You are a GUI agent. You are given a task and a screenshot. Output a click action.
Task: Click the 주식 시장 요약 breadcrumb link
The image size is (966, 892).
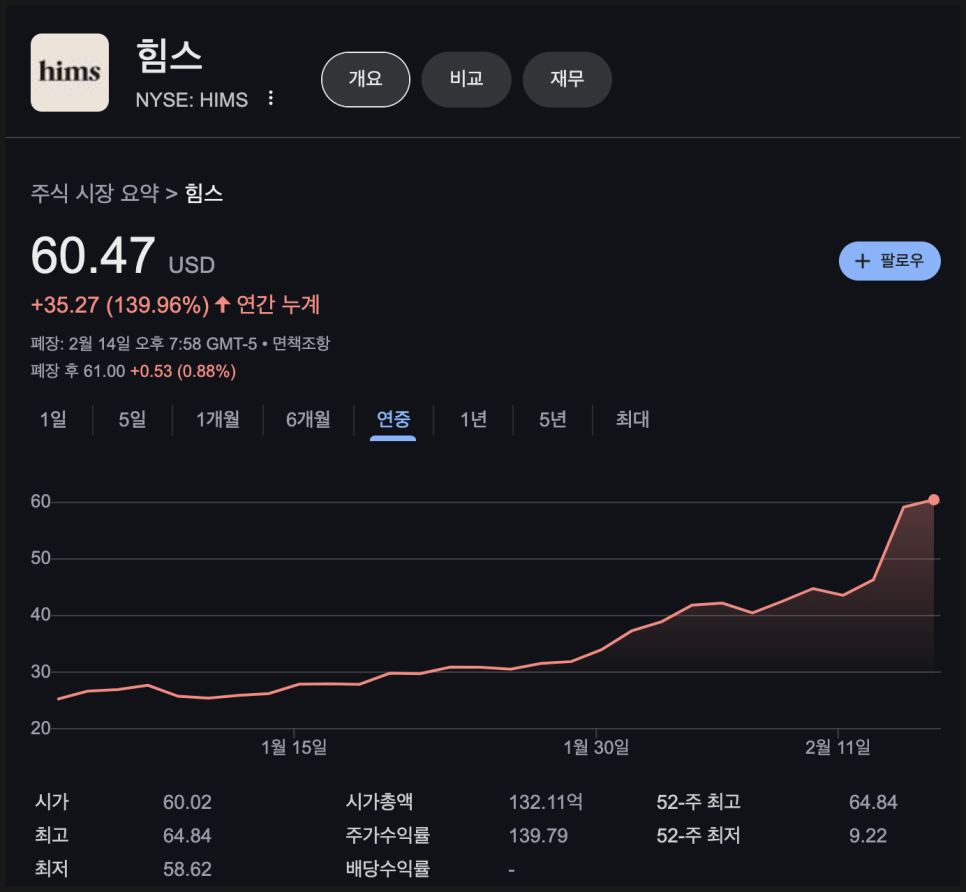click(x=95, y=193)
